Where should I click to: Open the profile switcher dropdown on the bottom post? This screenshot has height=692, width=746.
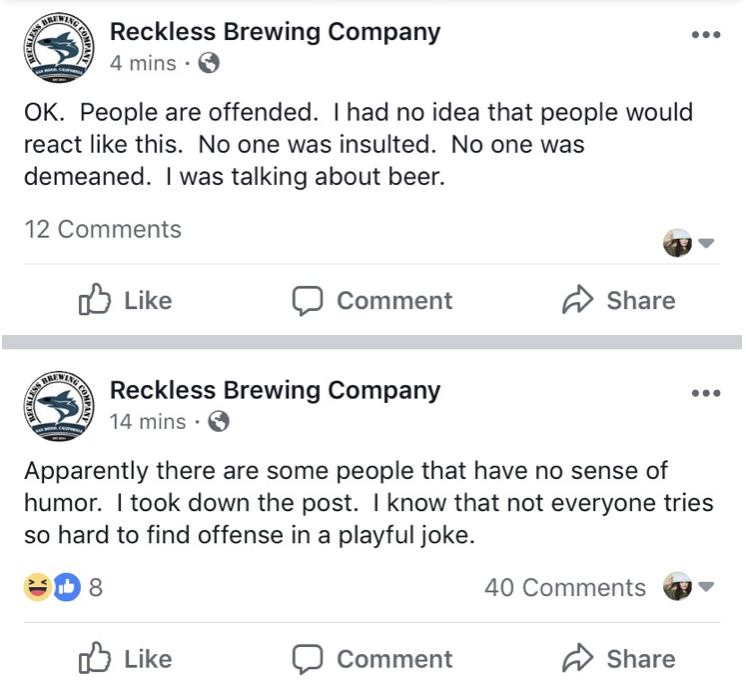(x=689, y=587)
